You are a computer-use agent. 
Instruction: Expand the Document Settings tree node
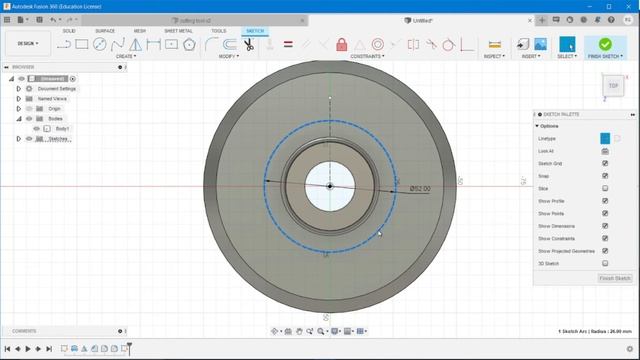coord(18,89)
